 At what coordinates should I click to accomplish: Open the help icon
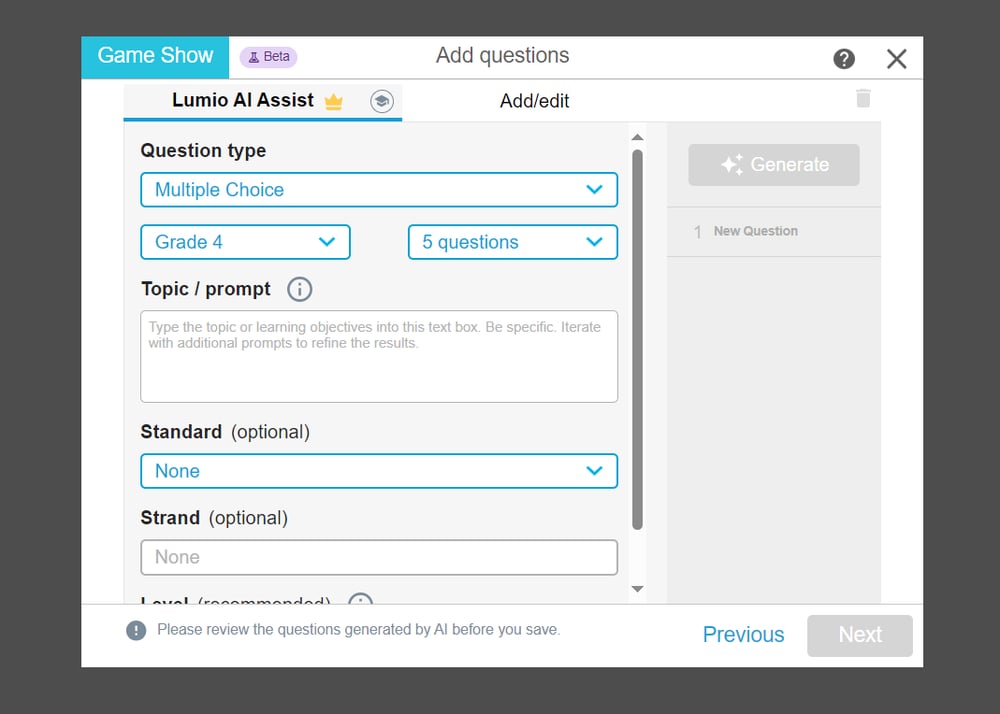click(x=844, y=58)
